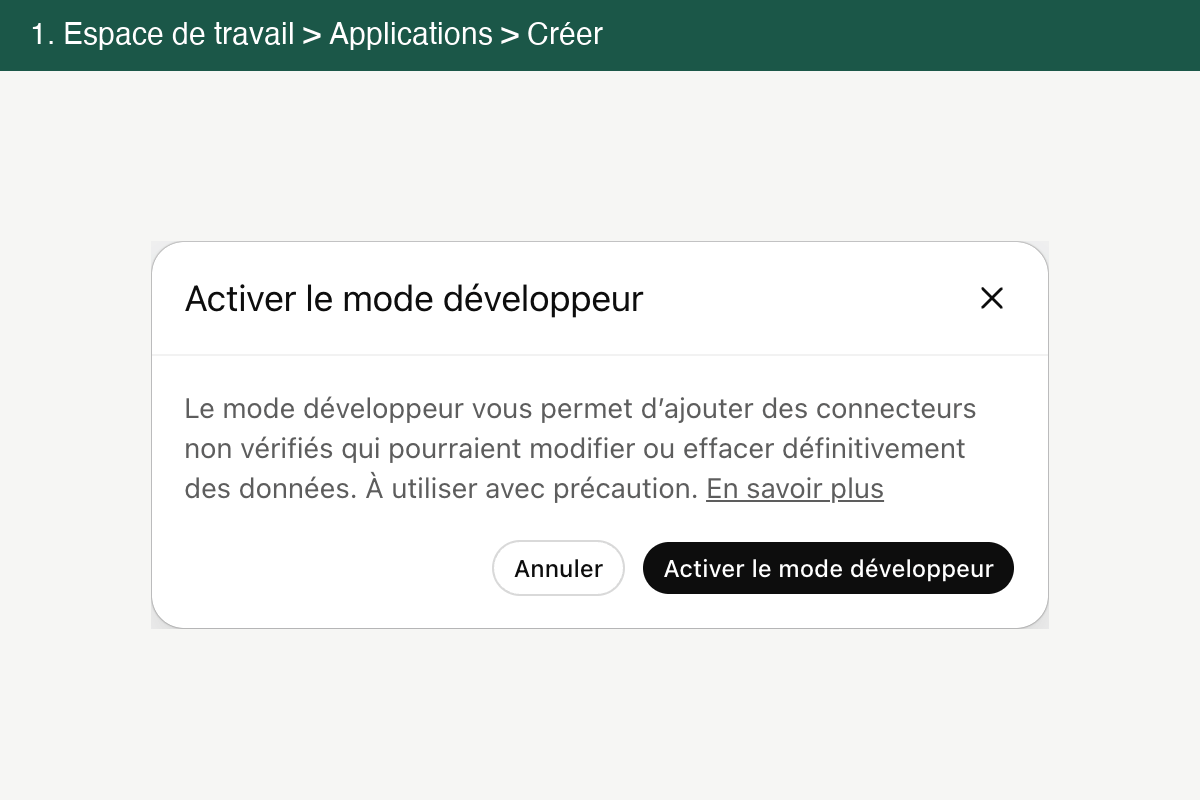Click the dialog title Activer le mode développeur
The height and width of the screenshot is (800, 1200).
[414, 299]
